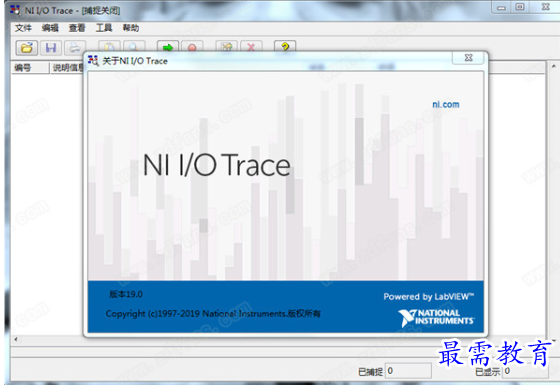The width and height of the screenshot is (560, 385).
Task: Click the Copy/clipboard toolbar icon
Action: 109,46
